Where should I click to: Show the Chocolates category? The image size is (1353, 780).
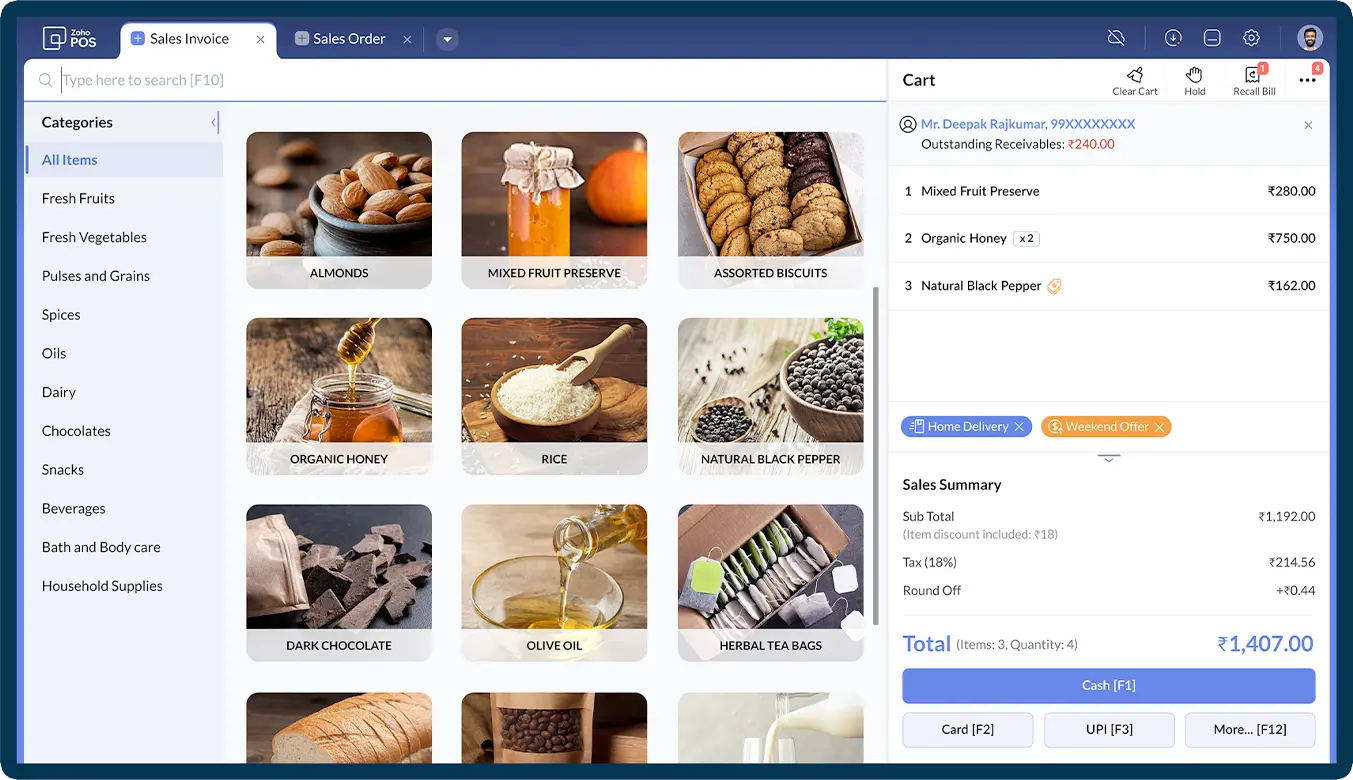[125, 431]
